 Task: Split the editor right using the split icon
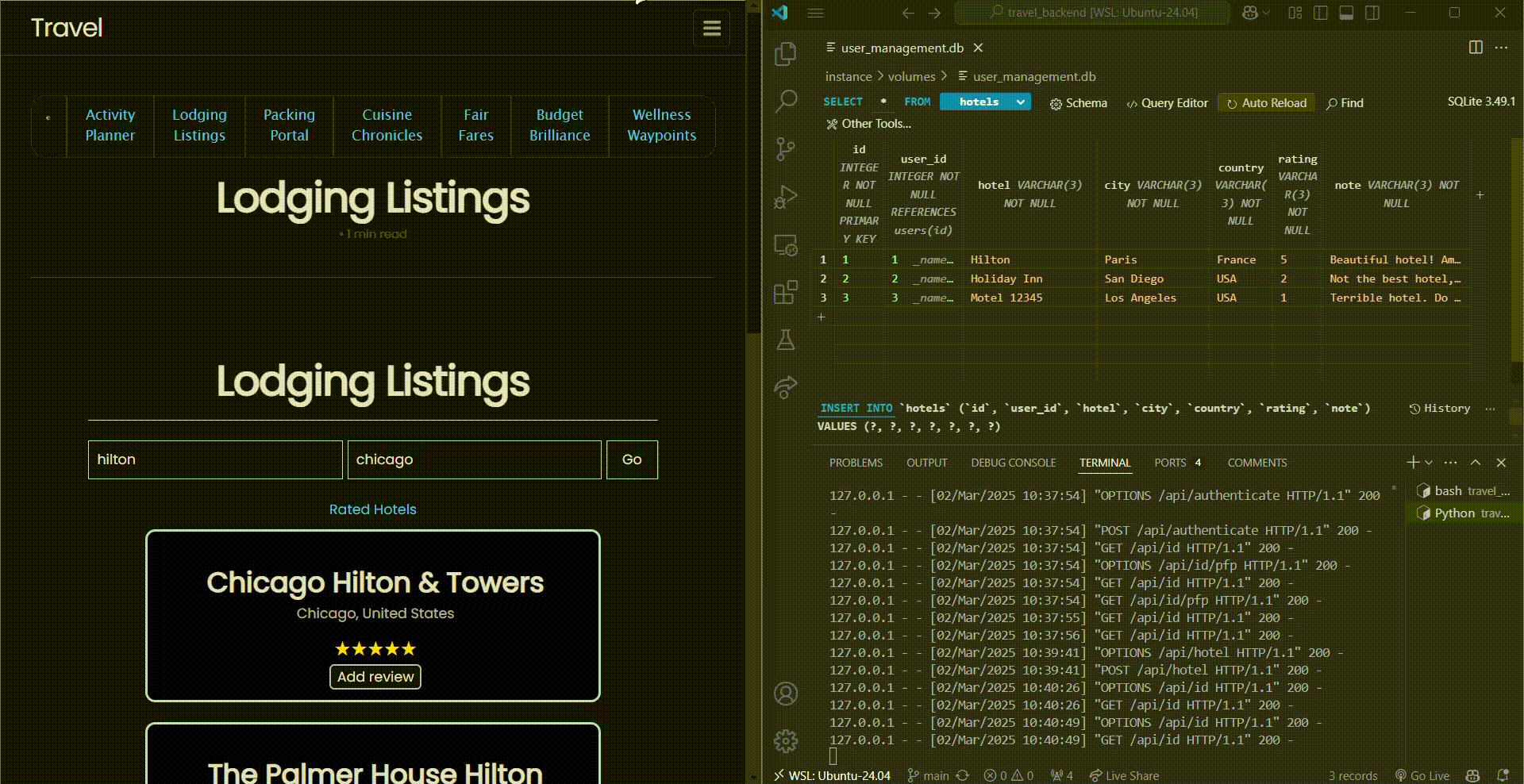pos(1476,48)
